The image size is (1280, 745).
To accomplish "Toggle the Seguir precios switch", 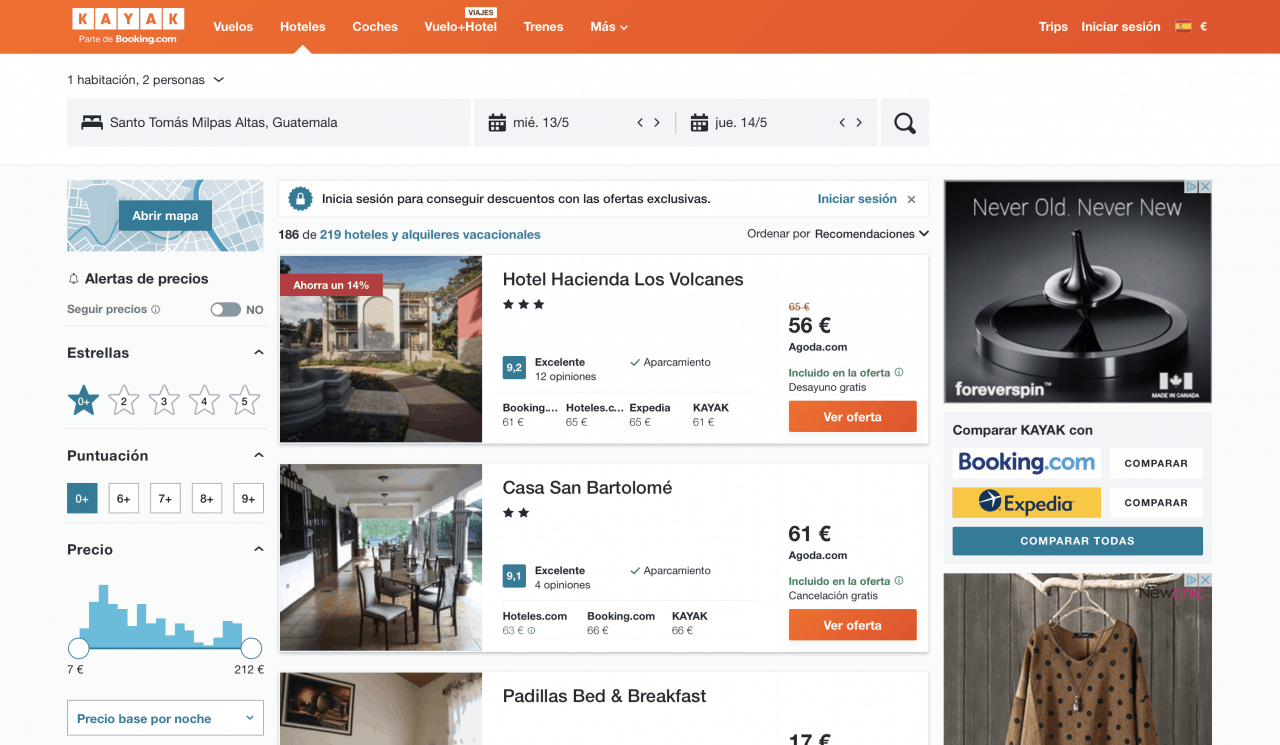I will (225, 310).
